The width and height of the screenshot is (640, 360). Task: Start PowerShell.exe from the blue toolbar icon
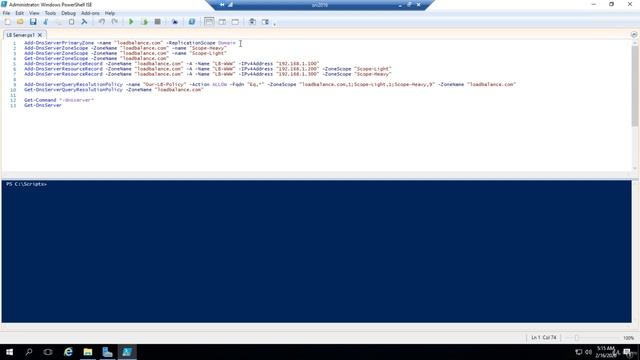[191, 22]
